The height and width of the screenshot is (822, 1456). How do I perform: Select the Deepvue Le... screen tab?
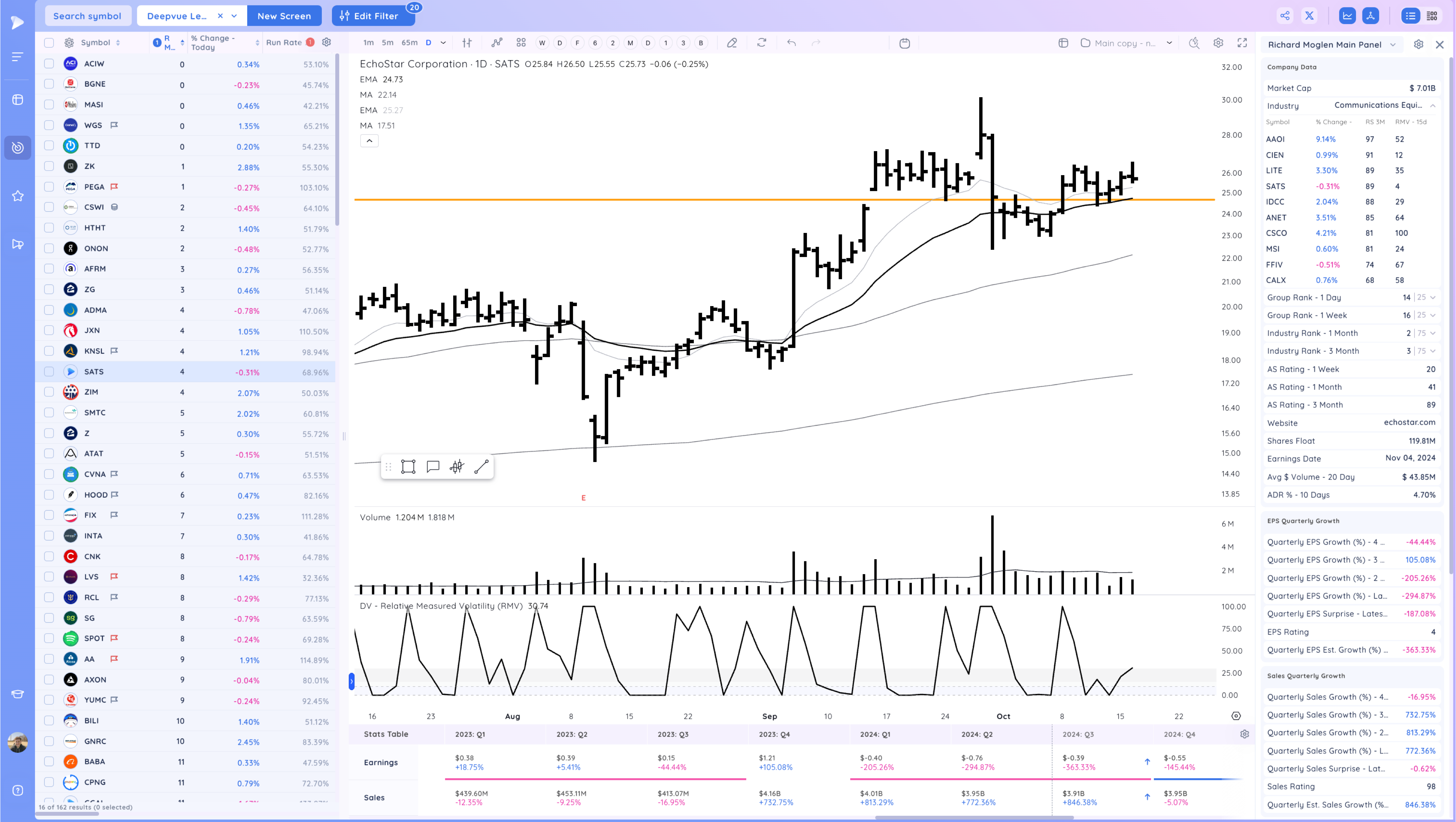177,16
